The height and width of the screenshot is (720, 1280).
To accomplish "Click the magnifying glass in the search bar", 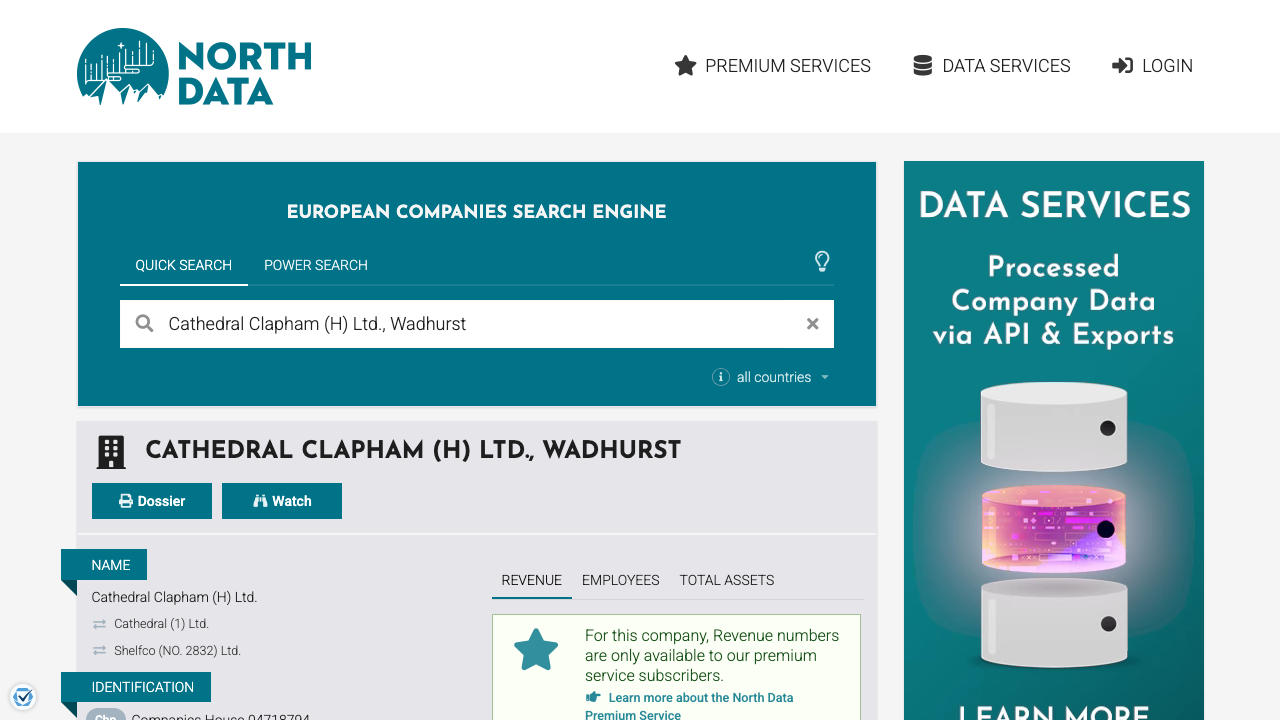I will pos(145,323).
